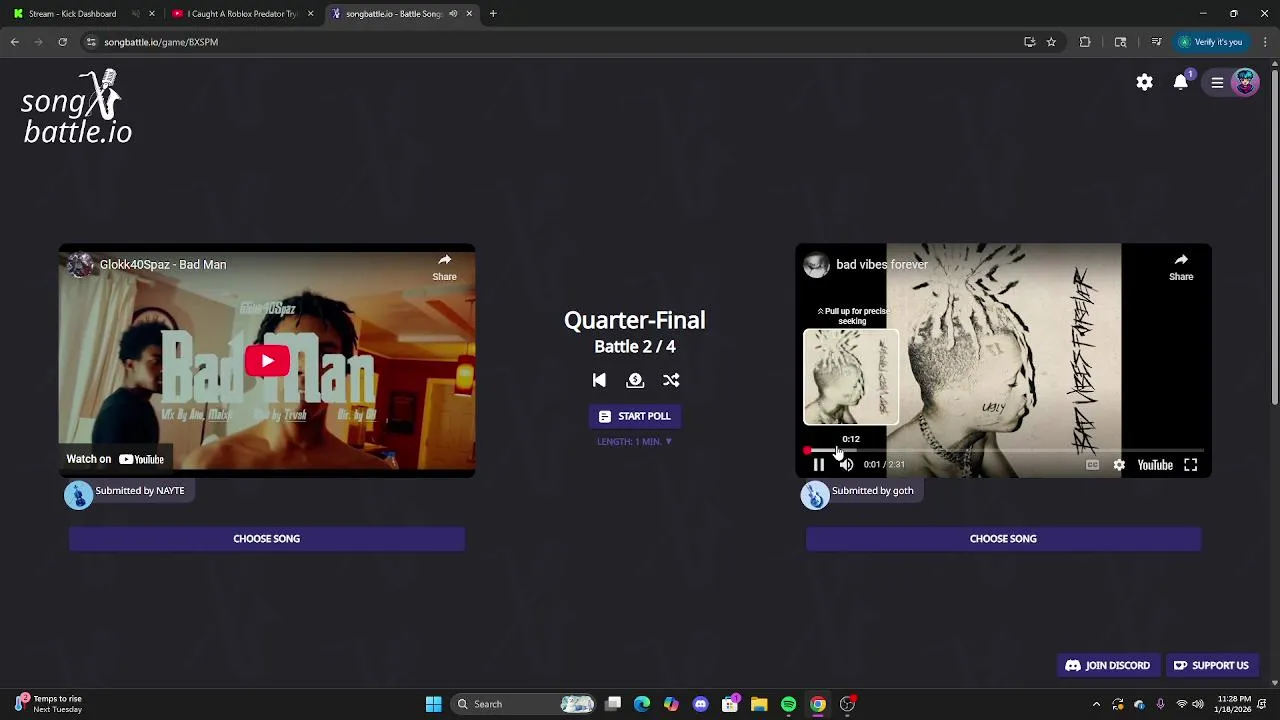Open File Explorer from the taskbar

pyautogui.click(x=759, y=704)
